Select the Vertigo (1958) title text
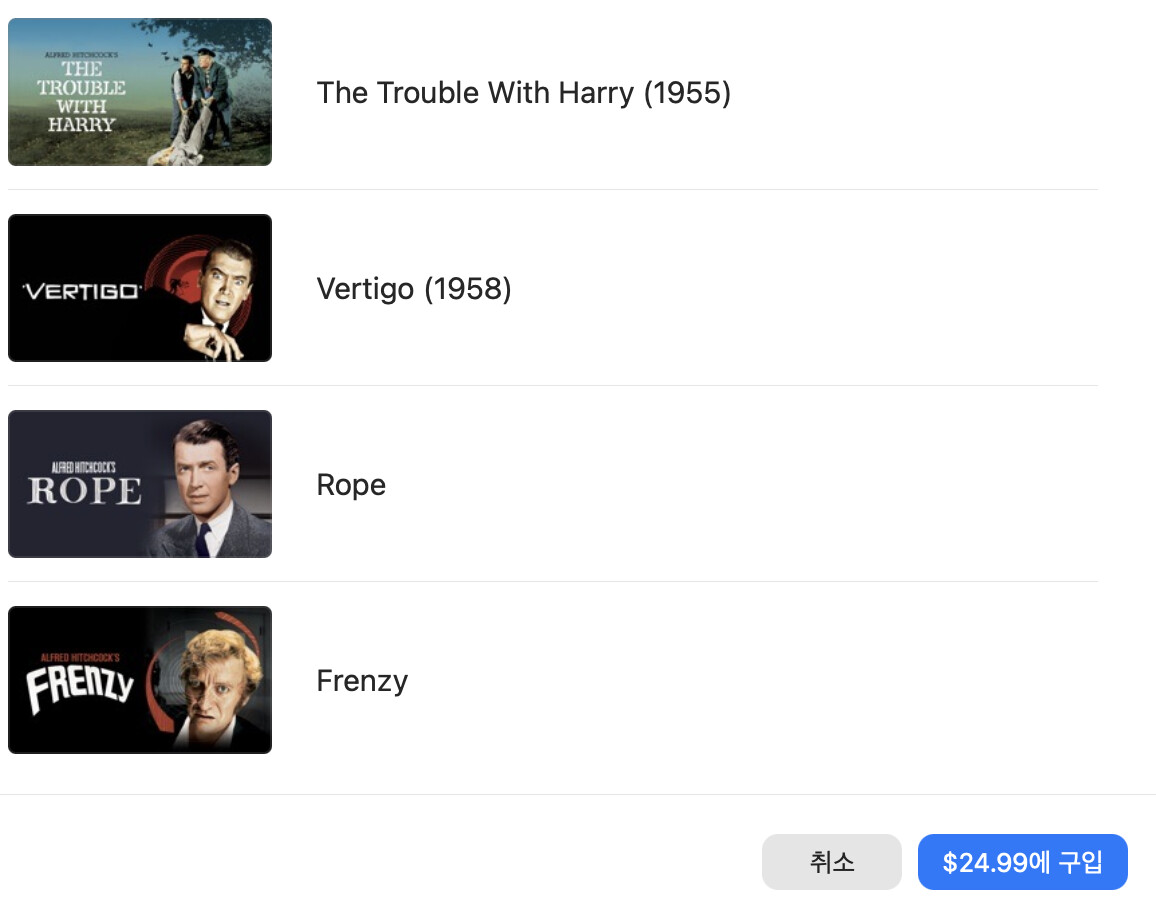1156x910 pixels. (x=413, y=289)
